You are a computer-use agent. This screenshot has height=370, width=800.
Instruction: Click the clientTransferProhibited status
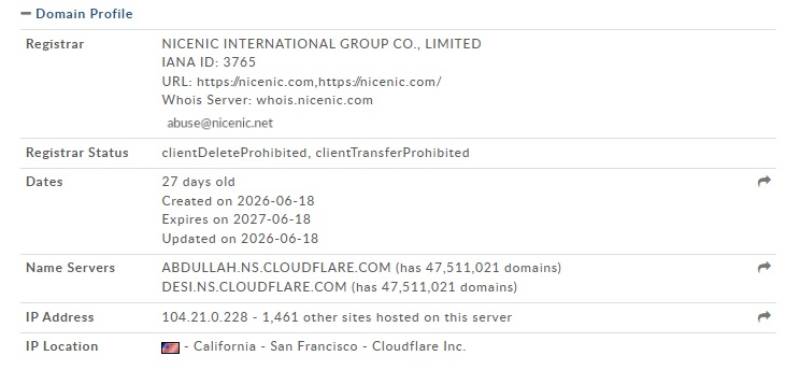point(392,153)
